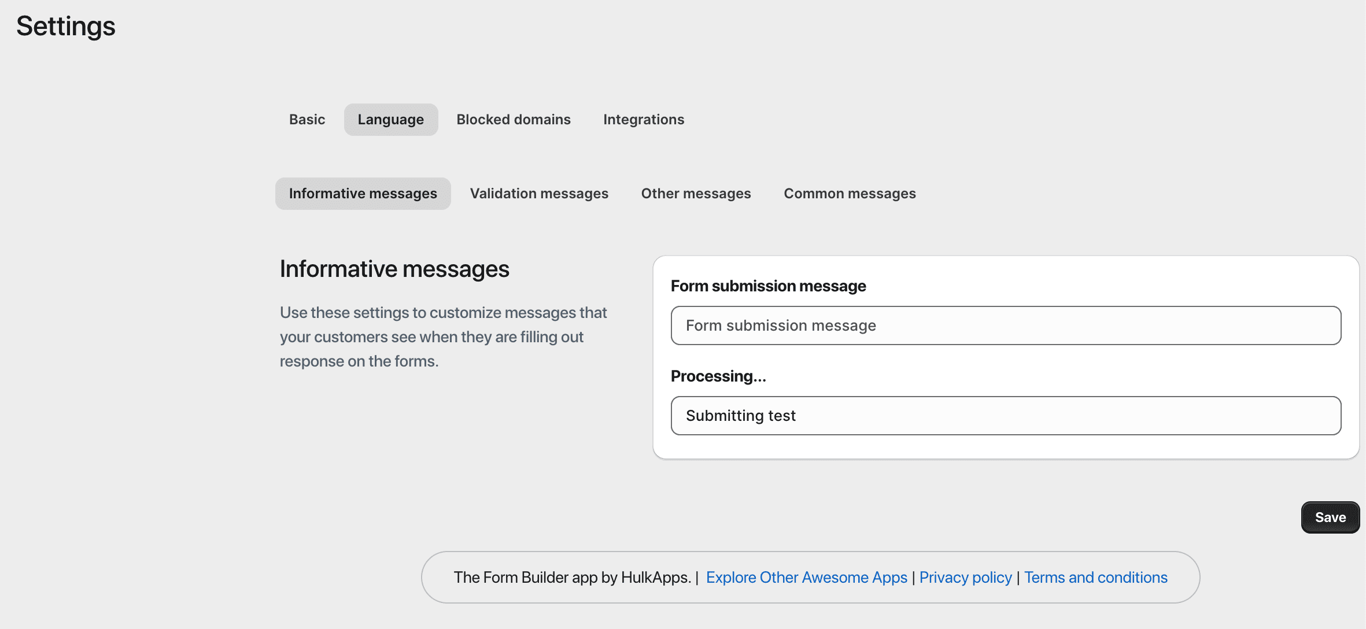This screenshot has height=629, width=1366.
Task: Go to the Integrations tab
Action: tap(644, 119)
